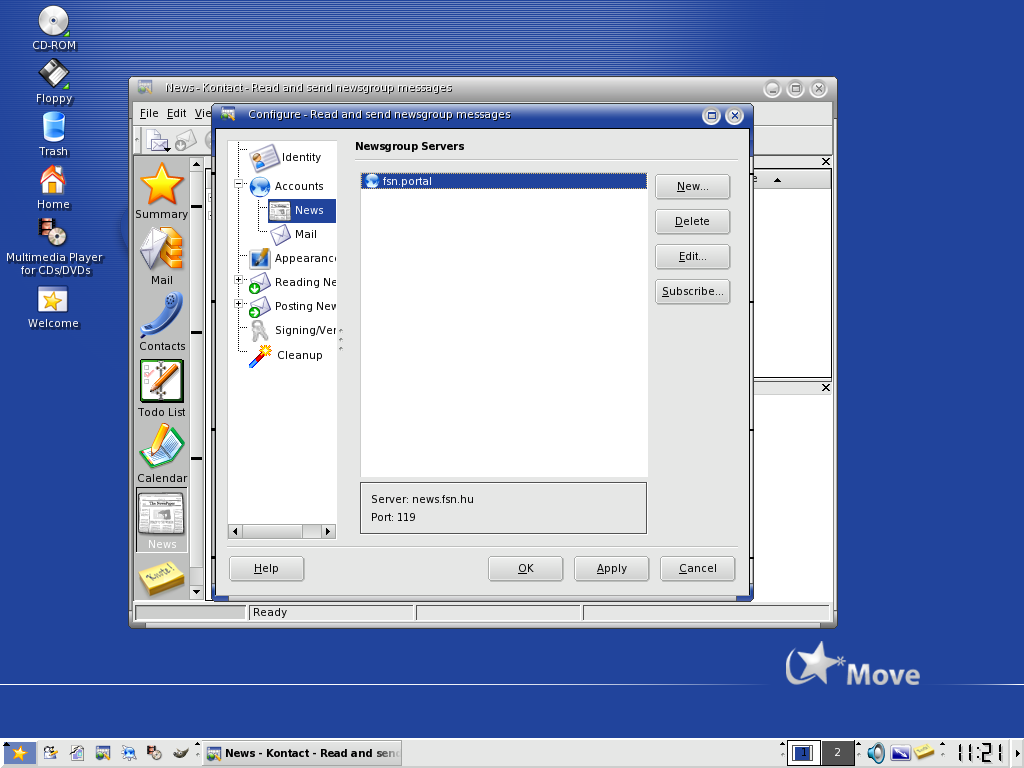Open the Identity settings page
The width and height of the screenshot is (1024, 768).
pyautogui.click(x=287, y=157)
